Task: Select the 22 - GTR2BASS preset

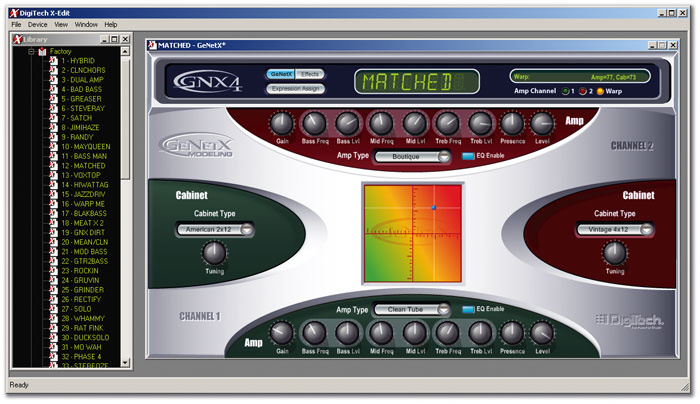Action: (84, 262)
